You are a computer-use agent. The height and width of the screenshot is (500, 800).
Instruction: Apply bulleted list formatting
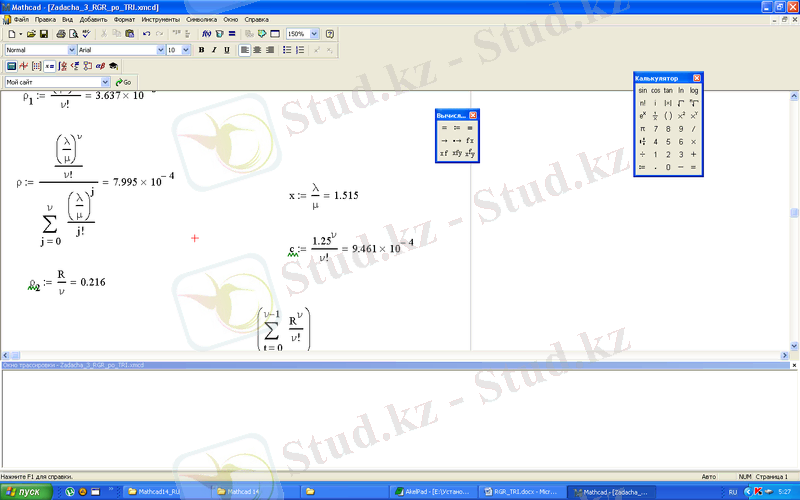(x=287, y=50)
